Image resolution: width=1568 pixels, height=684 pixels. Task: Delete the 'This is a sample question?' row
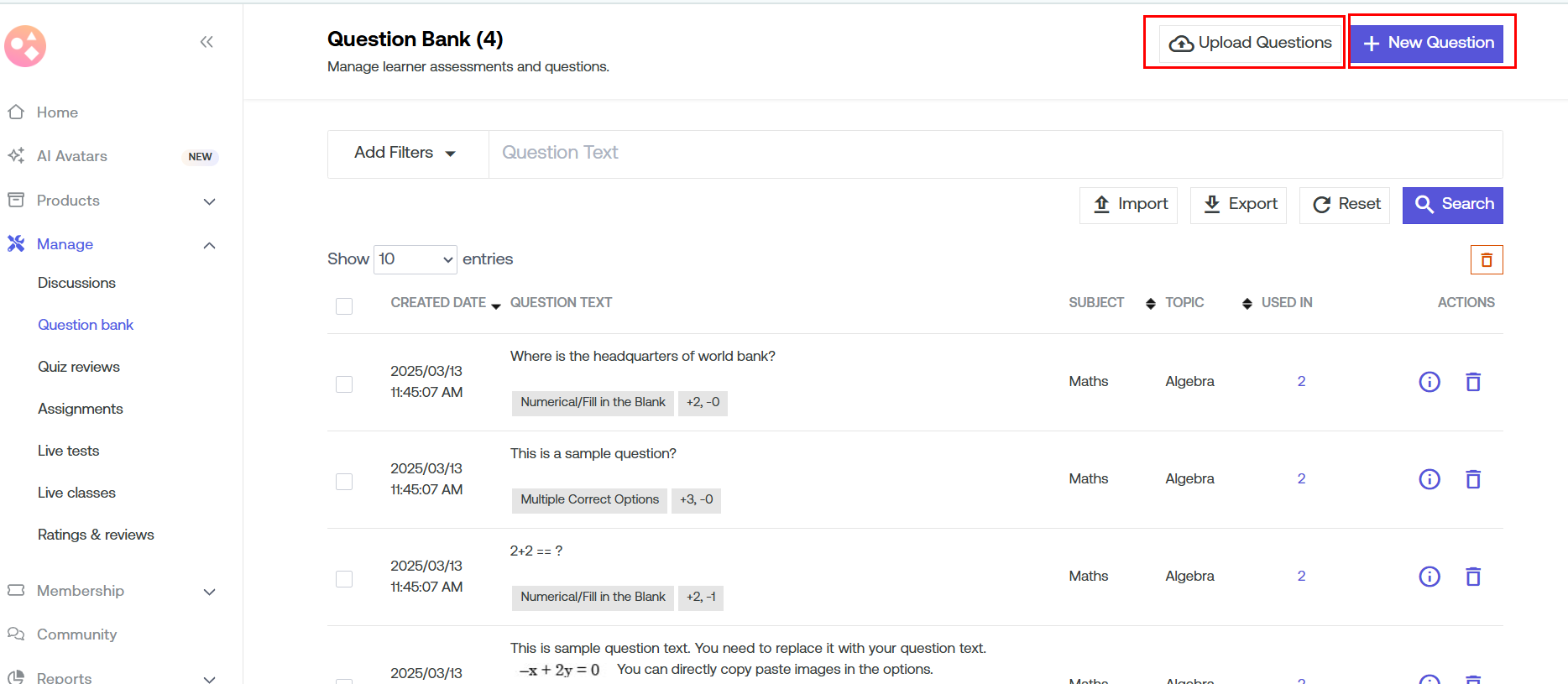[1472, 479]
